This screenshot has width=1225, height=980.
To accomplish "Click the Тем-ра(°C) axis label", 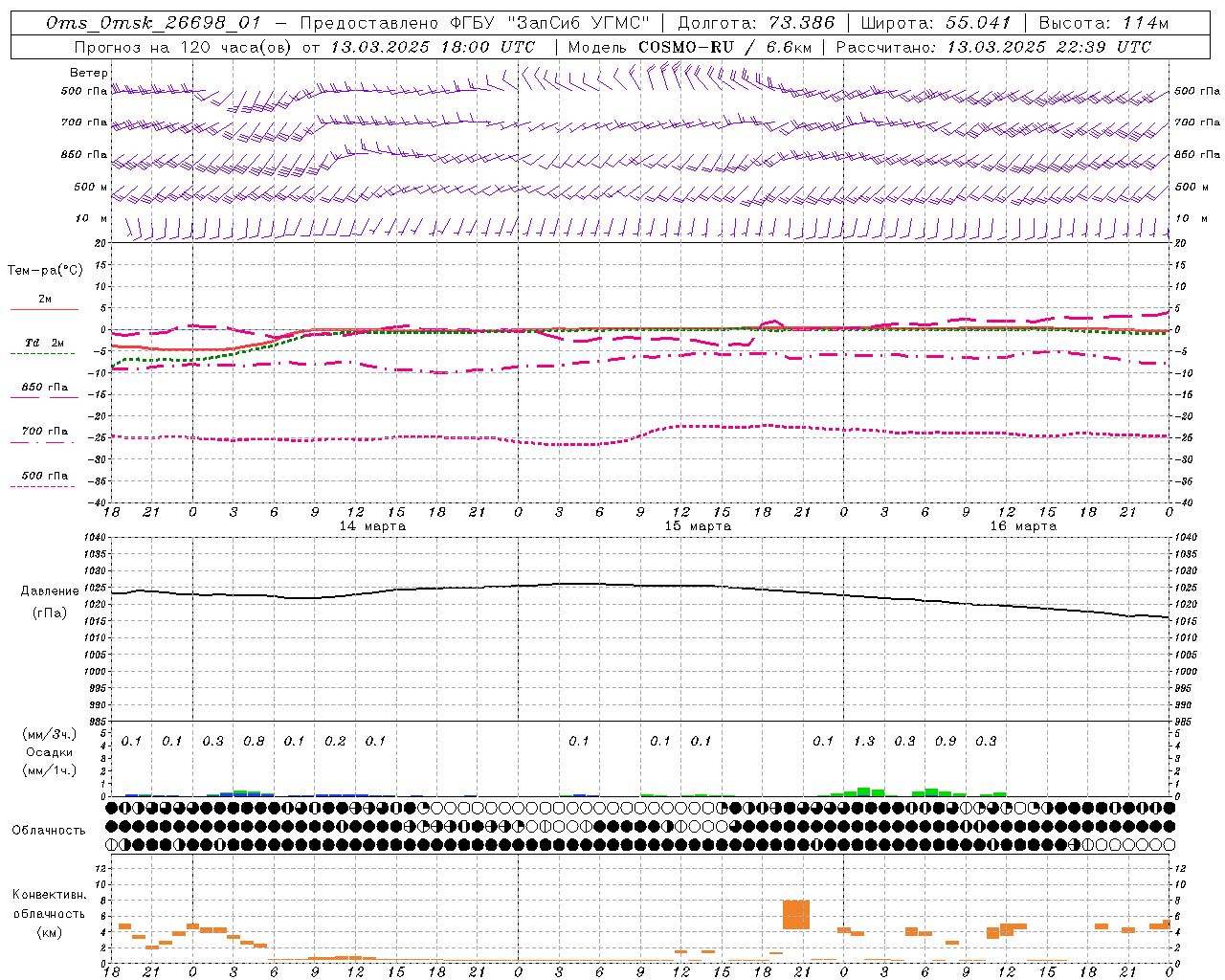I will (45, 271).
